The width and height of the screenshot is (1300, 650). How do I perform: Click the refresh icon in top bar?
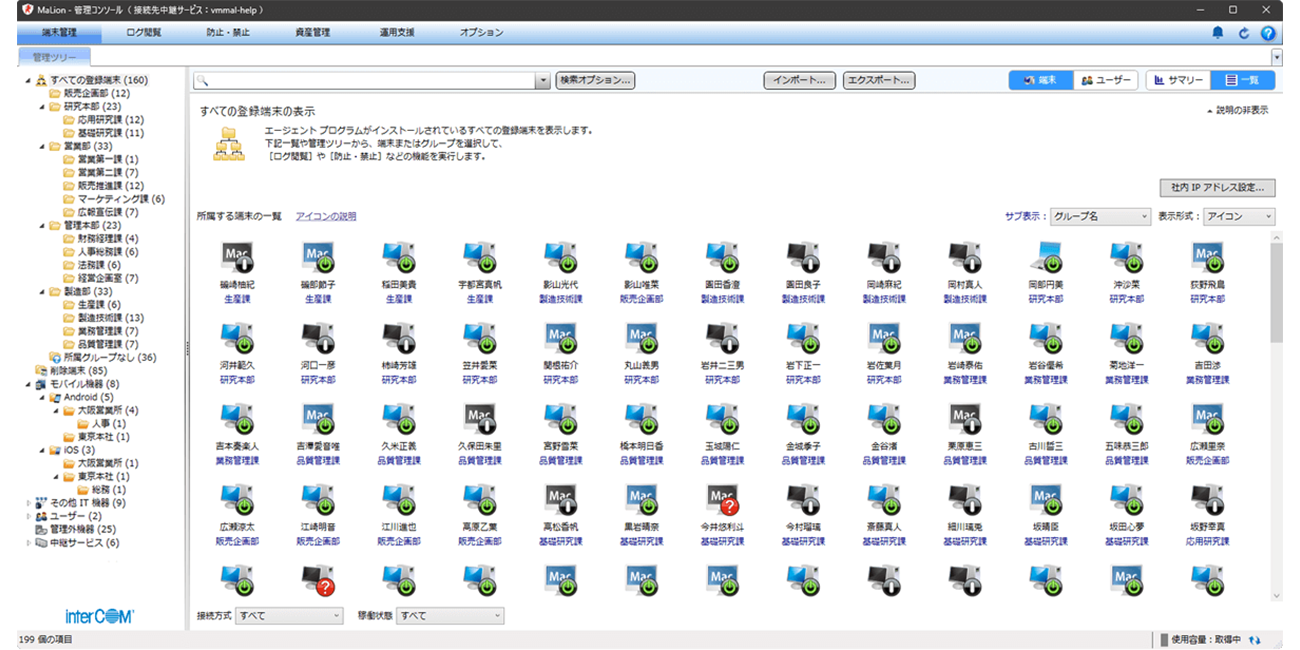coord(1243,33)
